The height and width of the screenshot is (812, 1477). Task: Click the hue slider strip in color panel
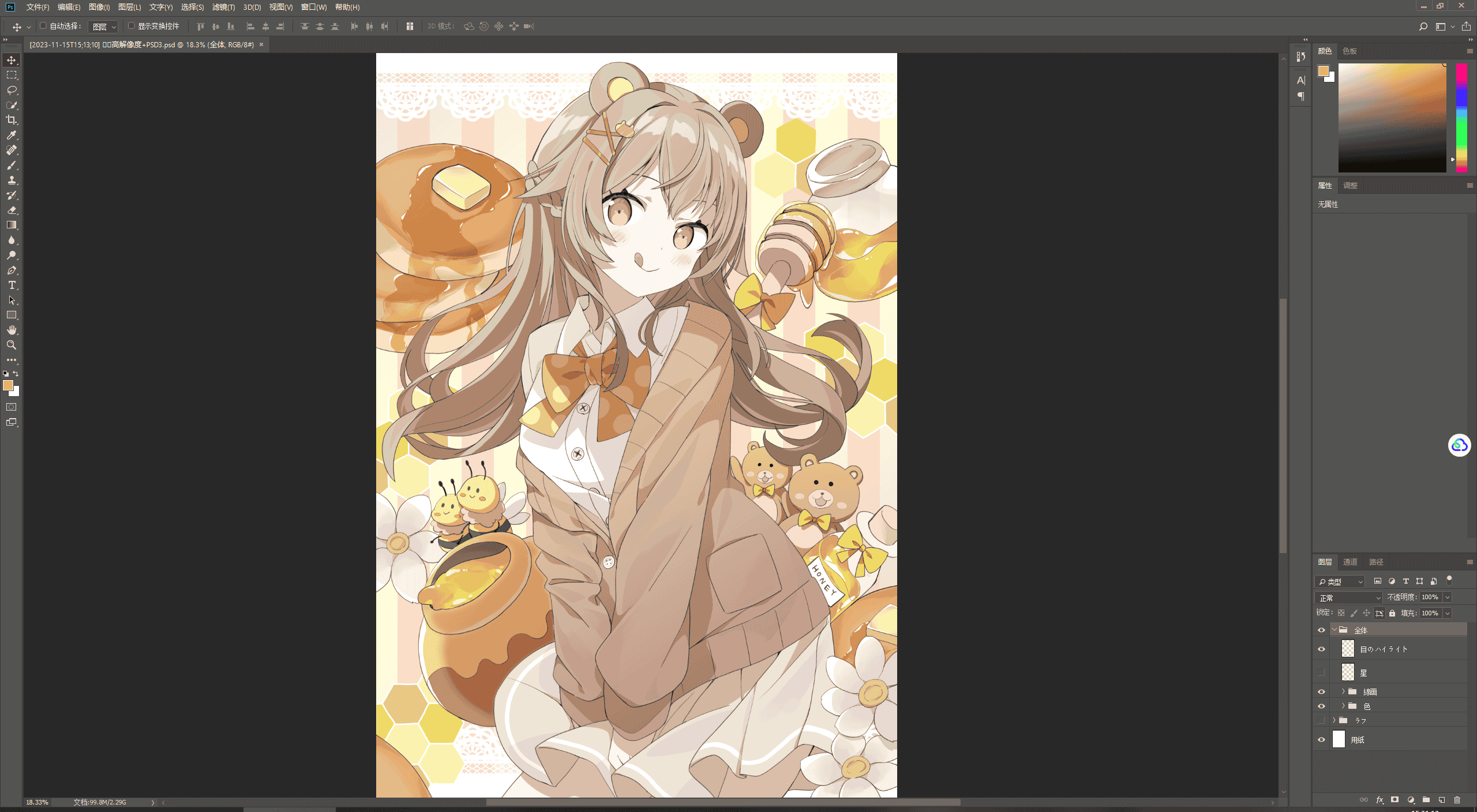(1461, 118)
